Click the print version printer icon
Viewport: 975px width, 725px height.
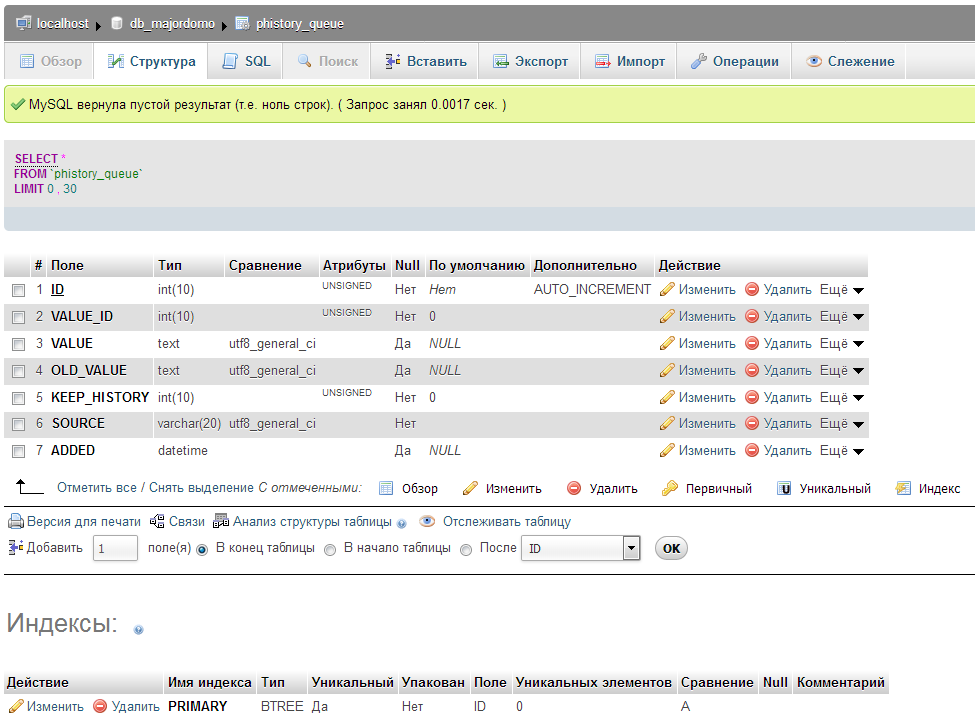click(16, 522)
